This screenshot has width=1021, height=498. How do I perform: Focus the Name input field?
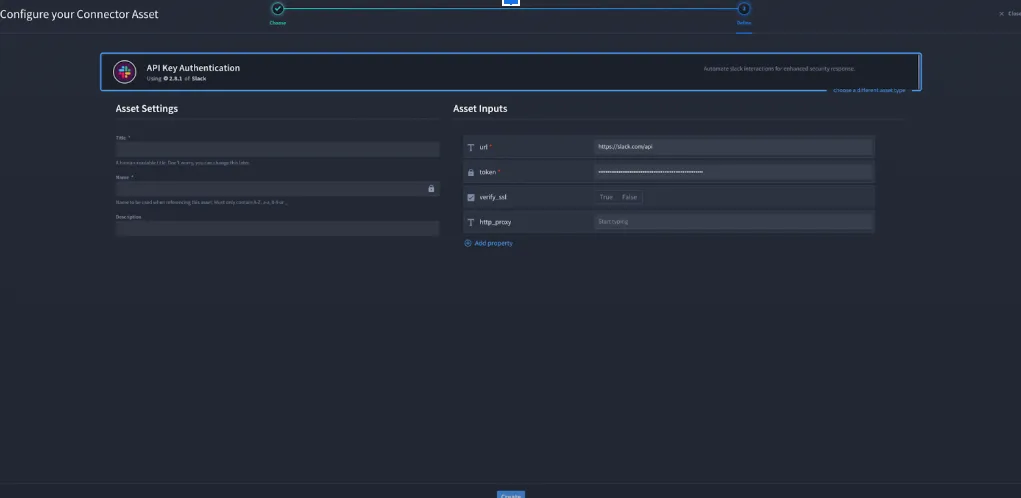click(277, 189)
